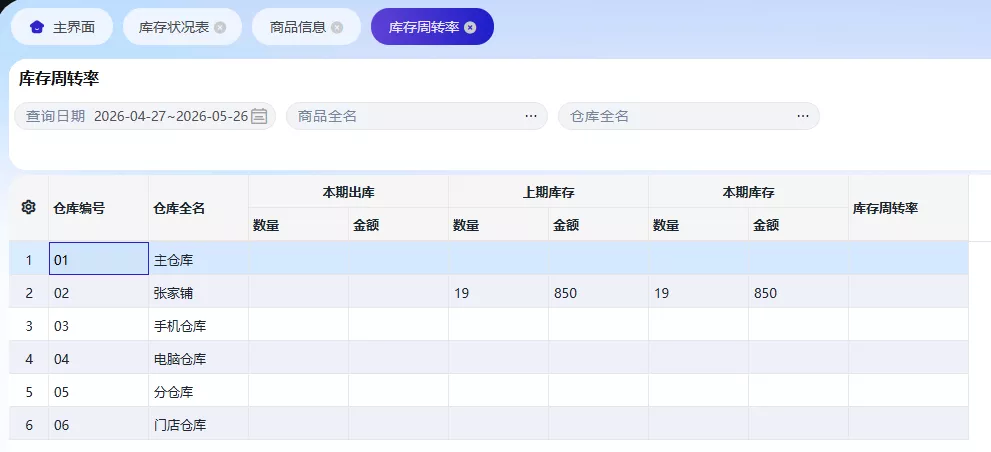This screenshot has height=452, width=991.
Task: Open the 商品全名 ellipsis picker
Action: click(x=531, y=116)
